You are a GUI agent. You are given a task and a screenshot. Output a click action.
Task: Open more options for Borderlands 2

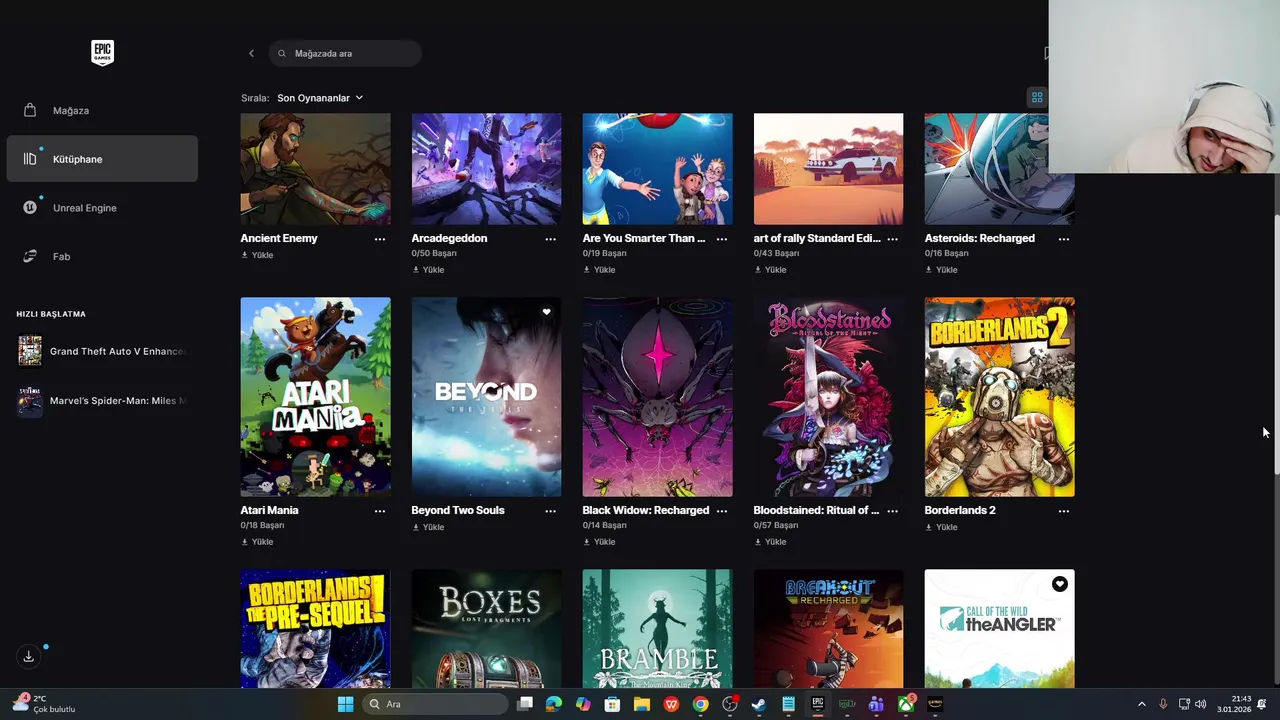tap(1064, 511)
